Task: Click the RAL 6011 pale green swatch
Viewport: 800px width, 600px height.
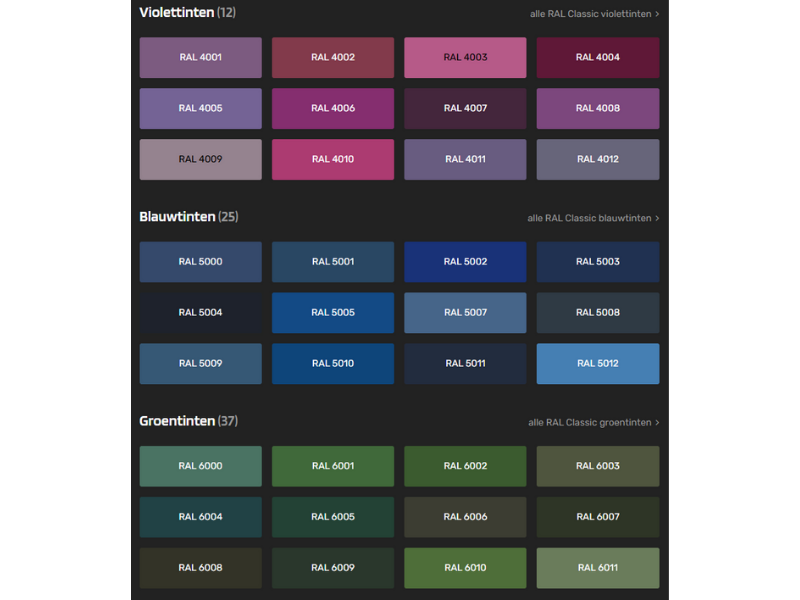Action: click(598, 568)
